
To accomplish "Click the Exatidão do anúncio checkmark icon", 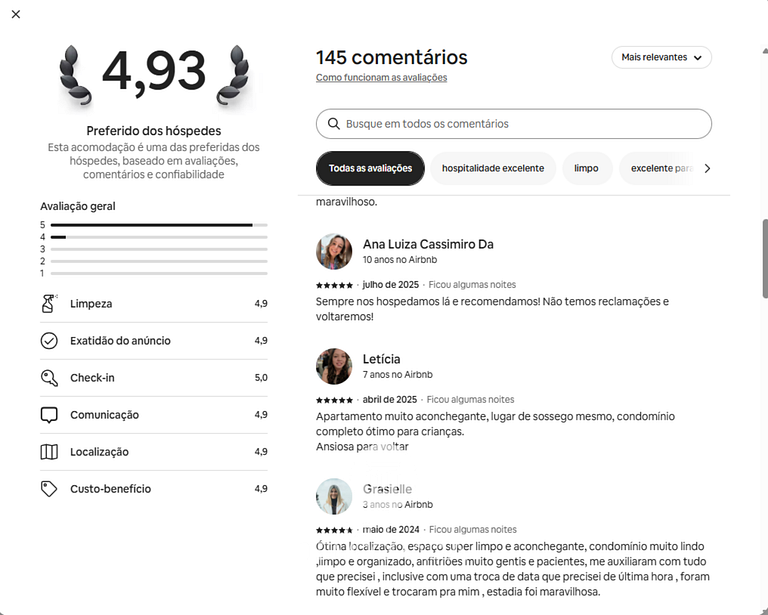I will click(x=49, y=341).
